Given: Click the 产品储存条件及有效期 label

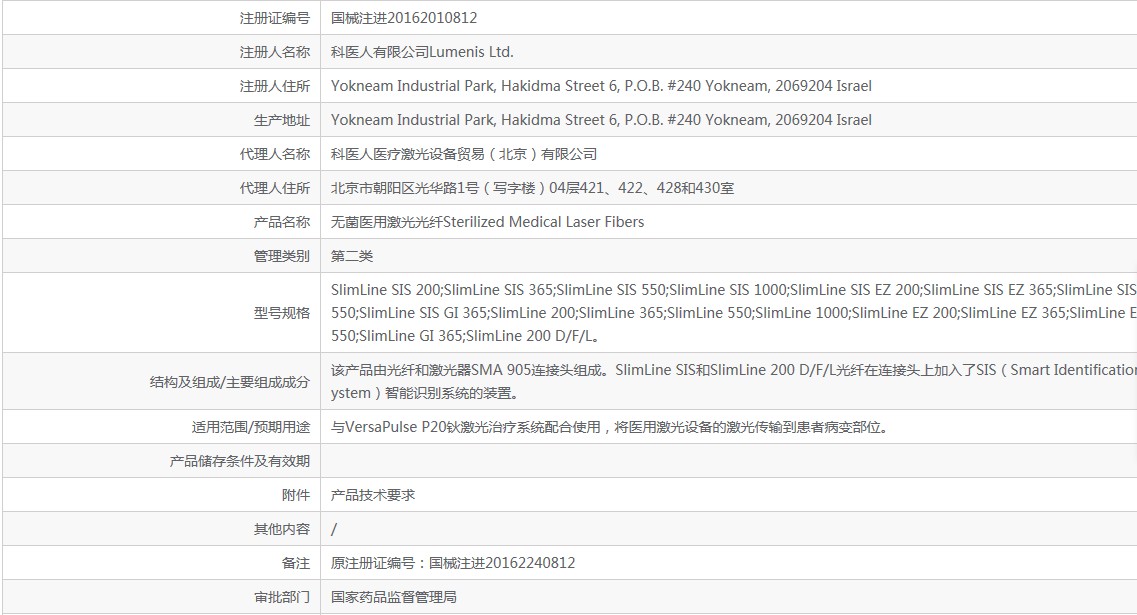Looking at the screenshot, I should pos(239,461).
